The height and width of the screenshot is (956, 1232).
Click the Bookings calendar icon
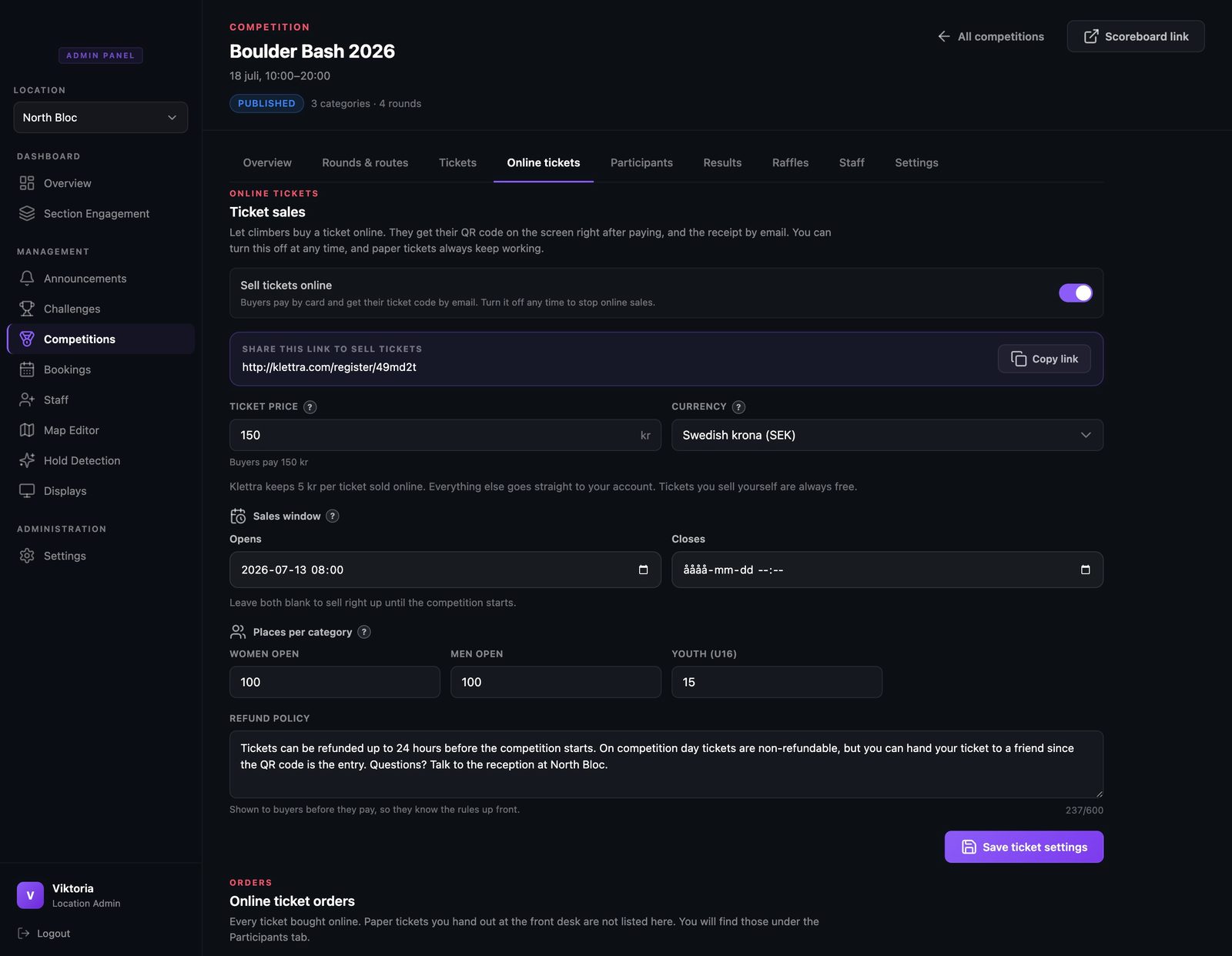tap(27, 369)
